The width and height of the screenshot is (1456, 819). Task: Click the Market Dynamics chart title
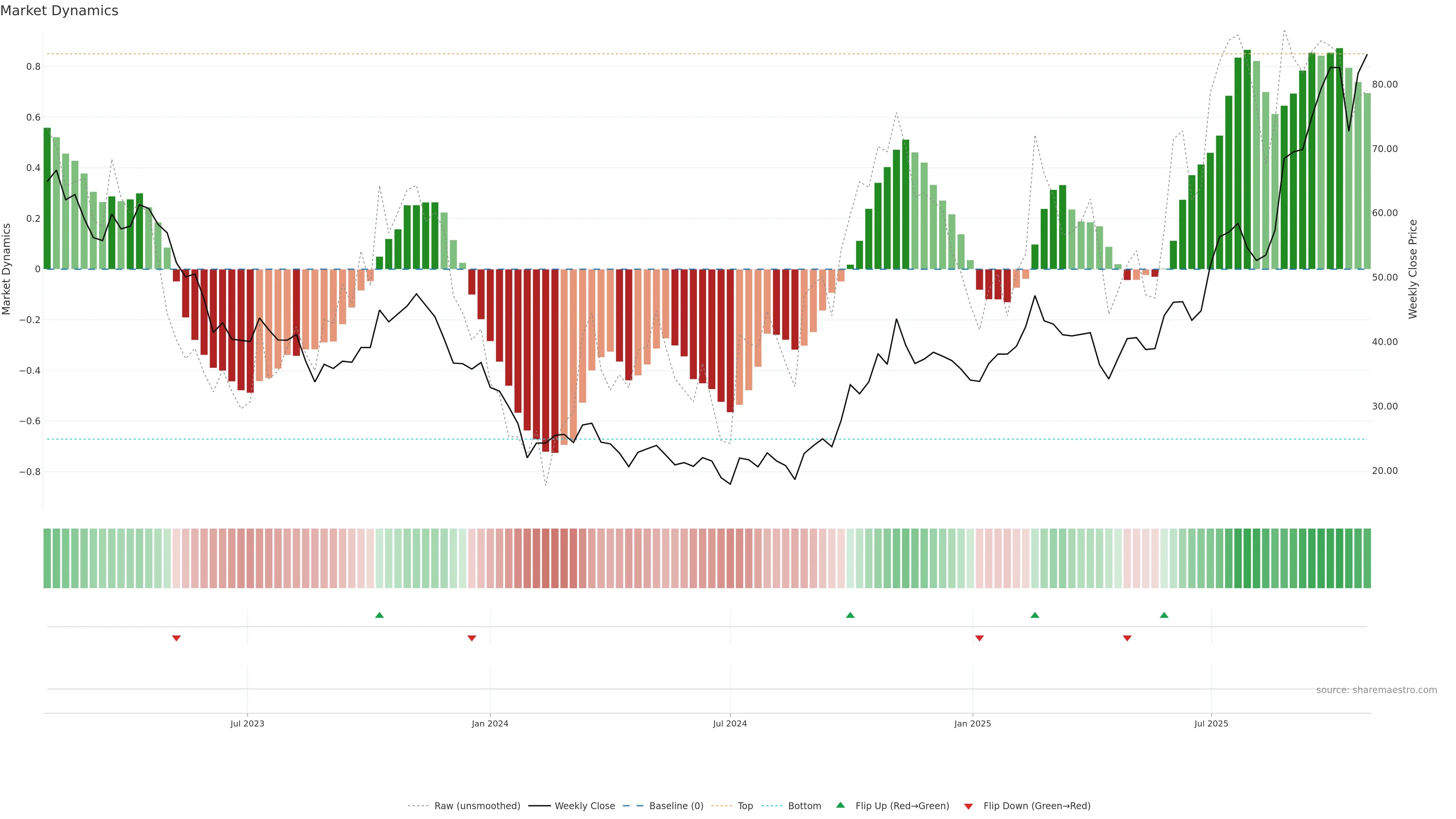60,11
